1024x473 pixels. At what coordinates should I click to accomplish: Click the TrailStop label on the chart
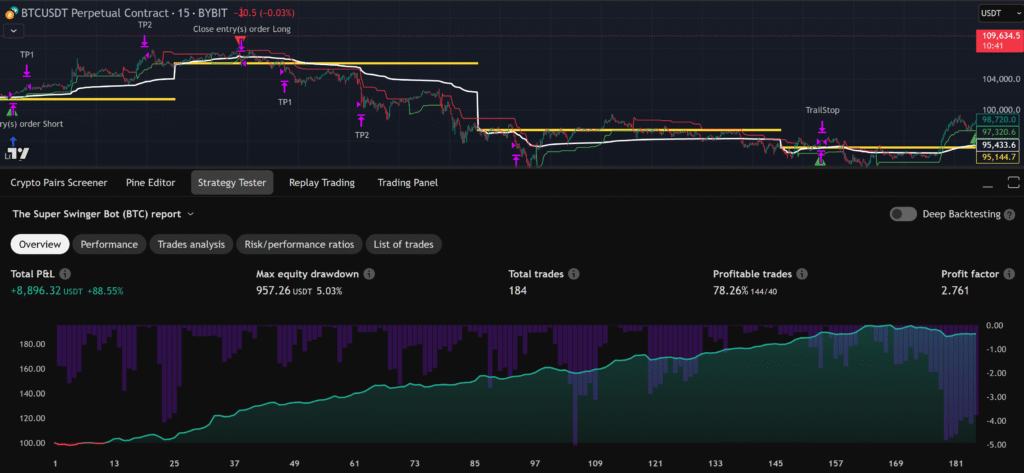tap(822, 110)
